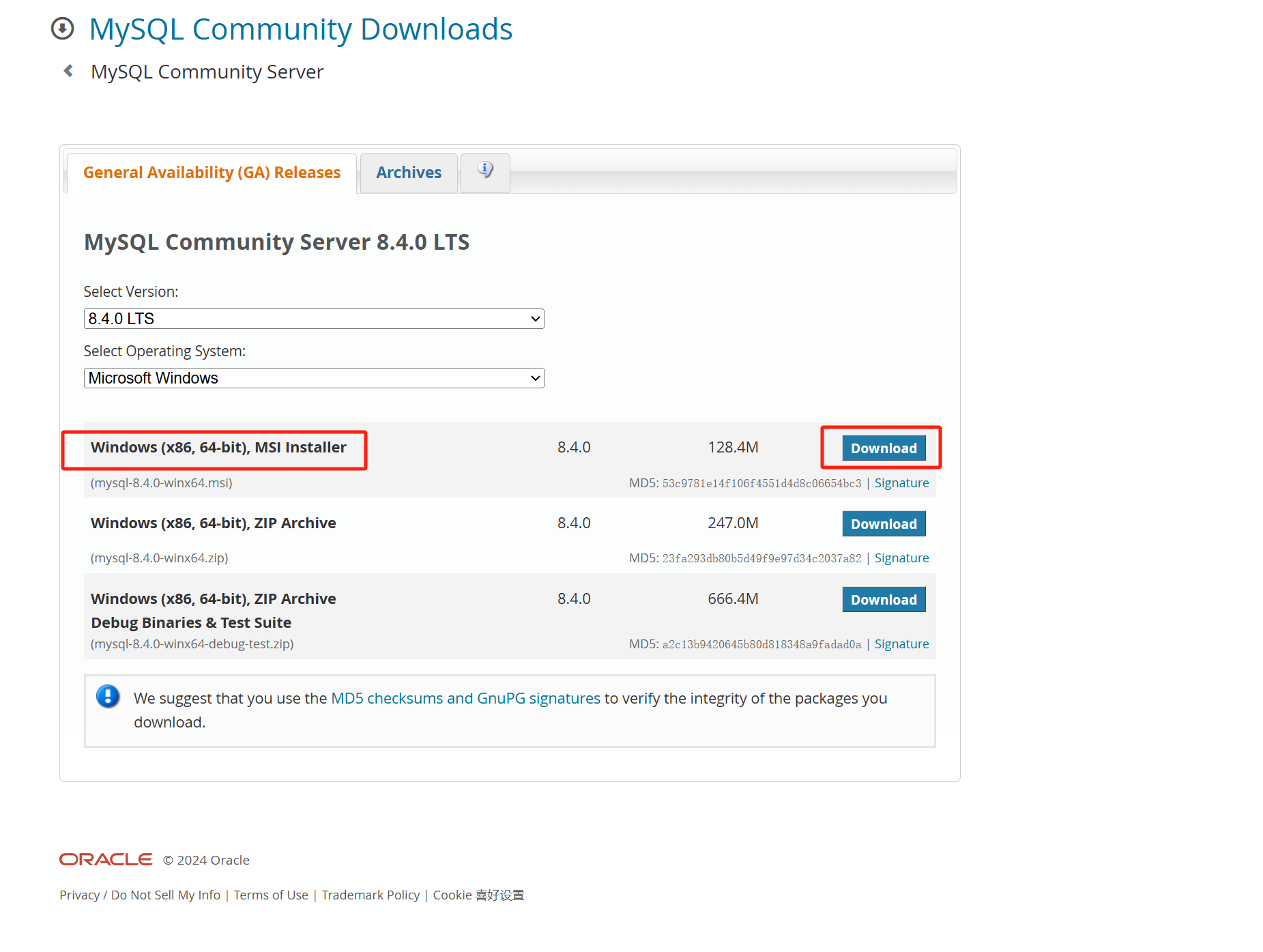Download the Debug Binaries & Test Suite

pyautogui.click(x=884, y=600)
